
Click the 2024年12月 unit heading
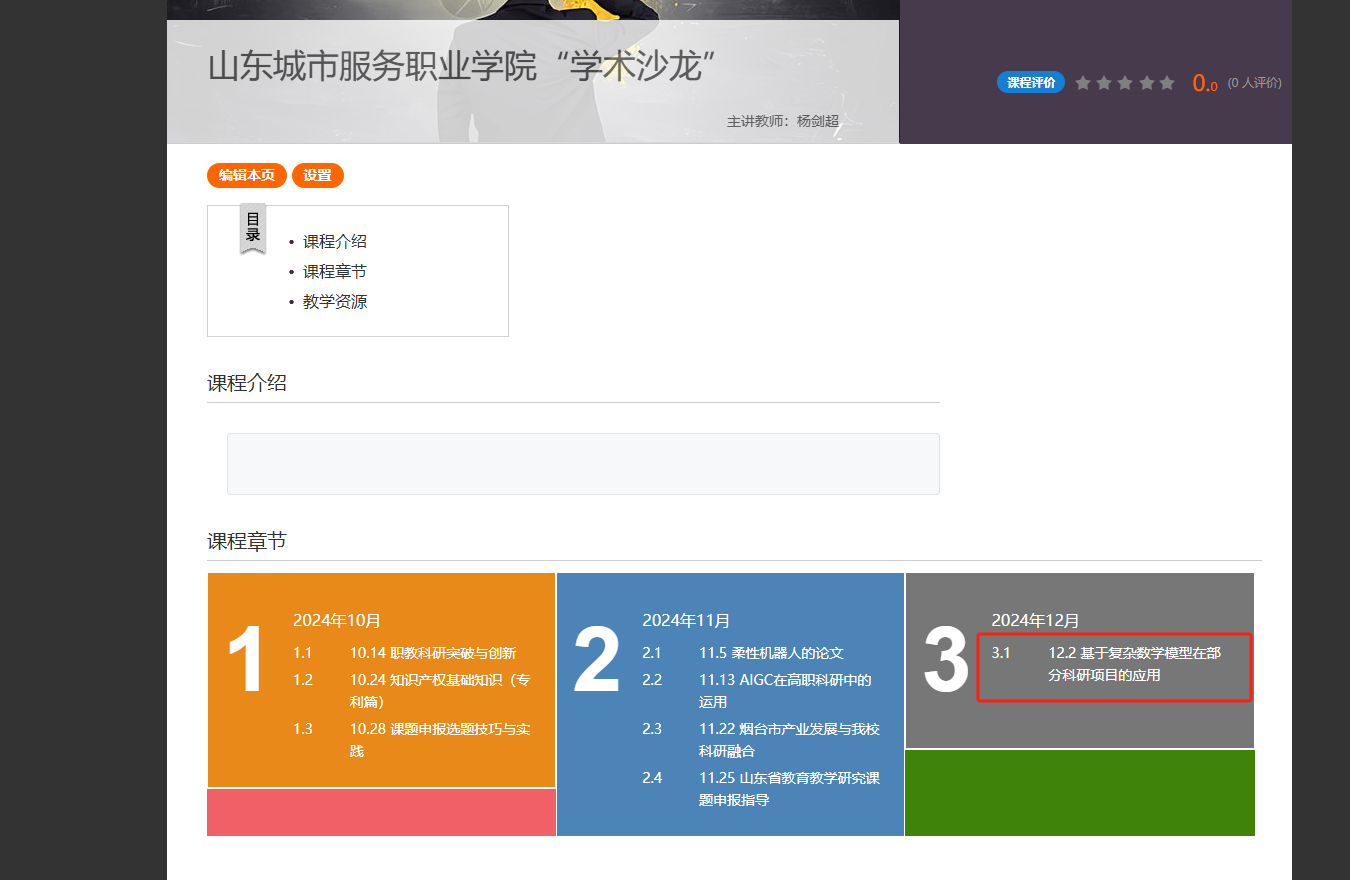1035,620
